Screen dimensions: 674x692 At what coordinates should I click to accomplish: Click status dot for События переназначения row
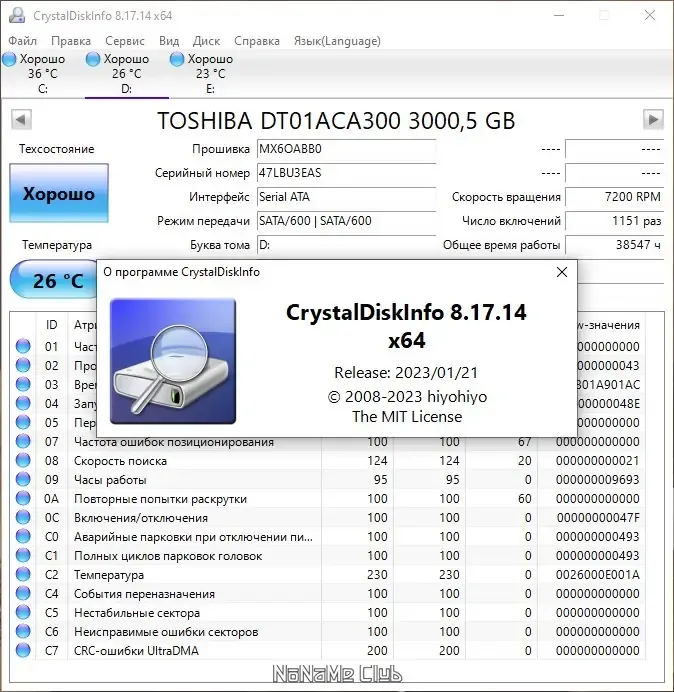tap(23, 594)
